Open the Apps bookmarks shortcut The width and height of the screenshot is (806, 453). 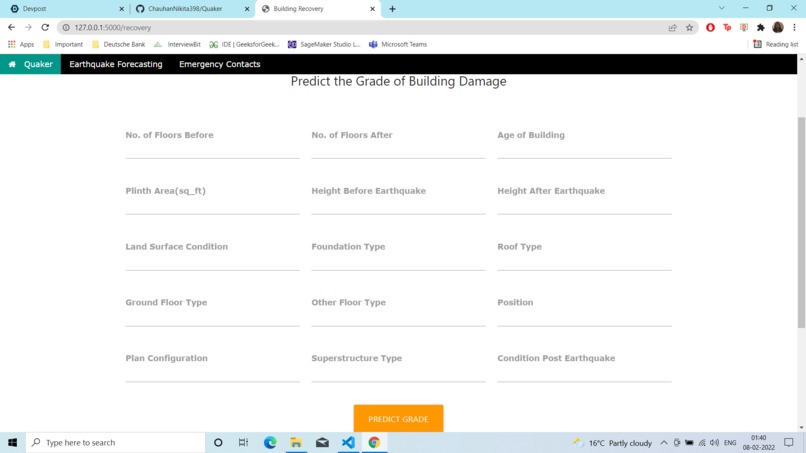point(21,44)
